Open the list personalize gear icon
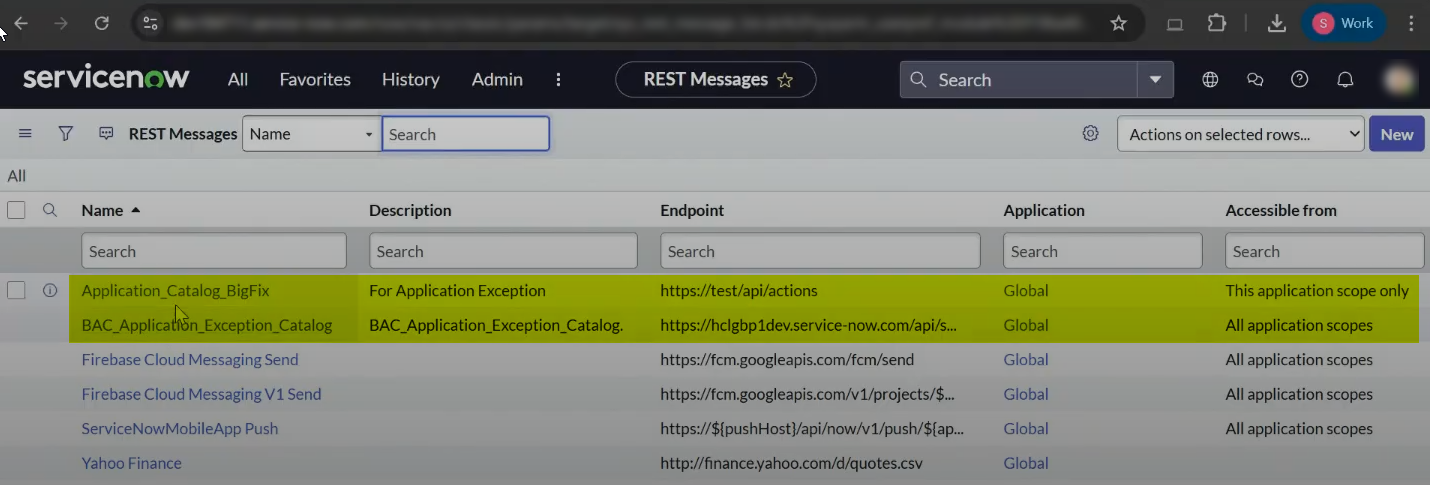 click(1090, 134)
